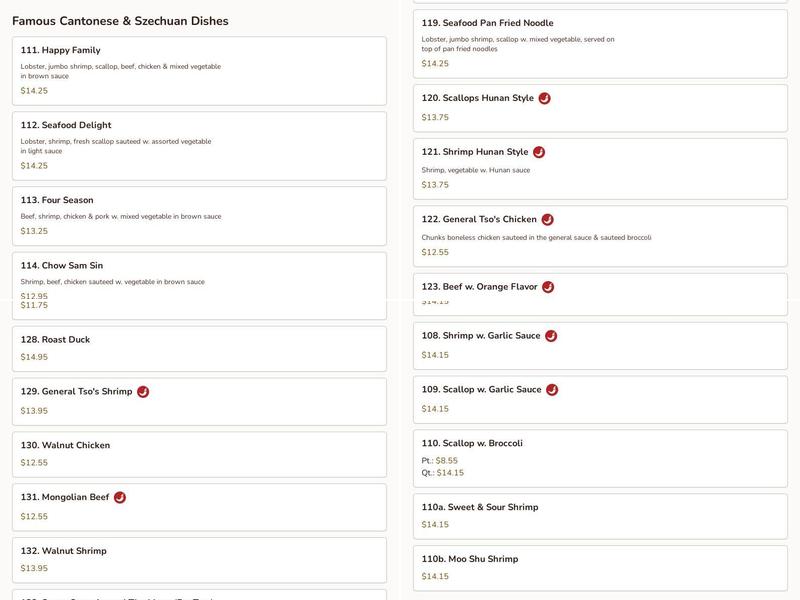Click spicy icon beside Mongolian Beef
The image size is (800, 600).
coord(120,497)
